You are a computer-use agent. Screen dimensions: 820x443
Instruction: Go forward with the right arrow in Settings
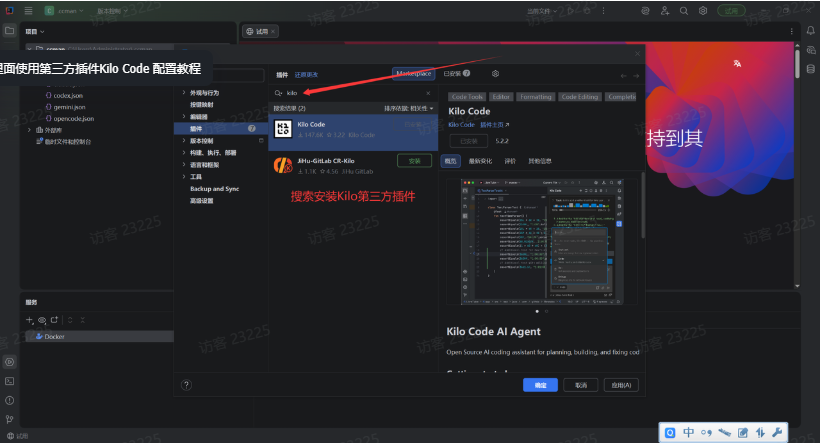pos(636,76)
